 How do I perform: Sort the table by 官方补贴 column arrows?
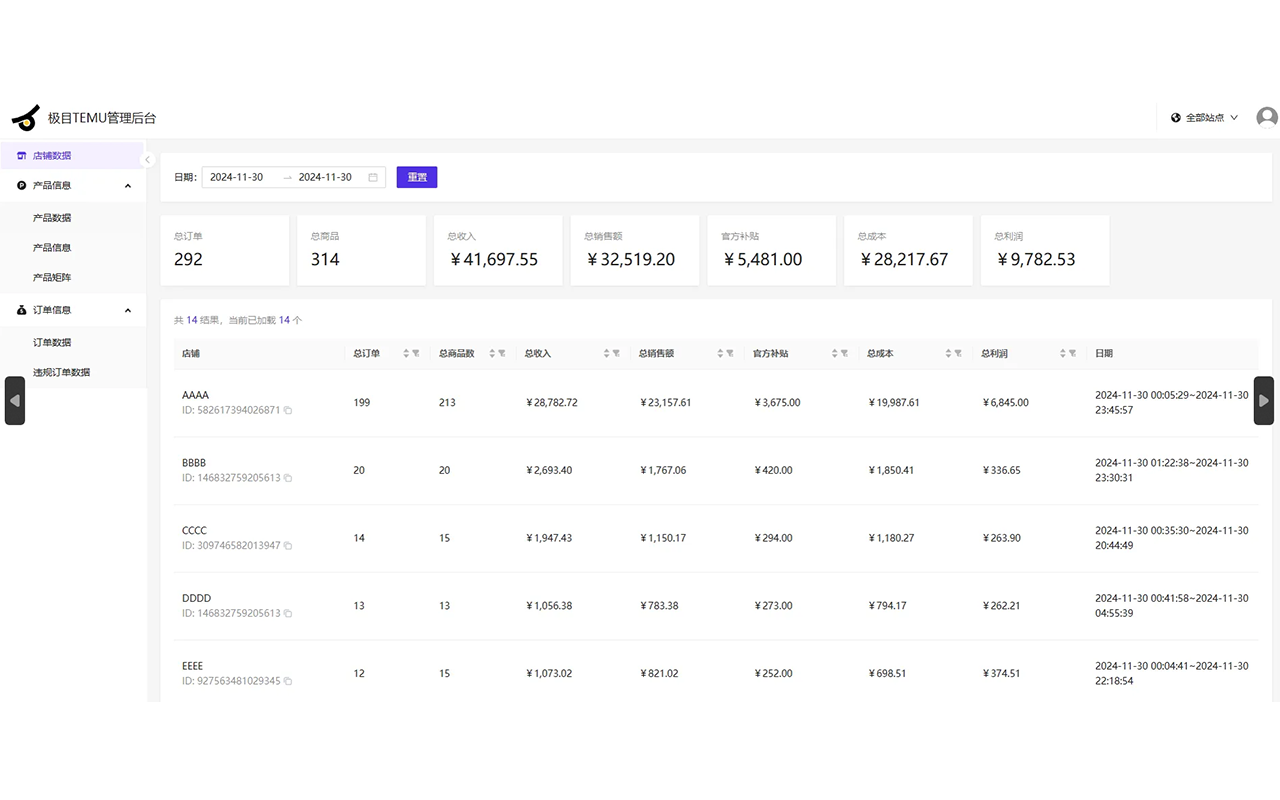(834, 353)
